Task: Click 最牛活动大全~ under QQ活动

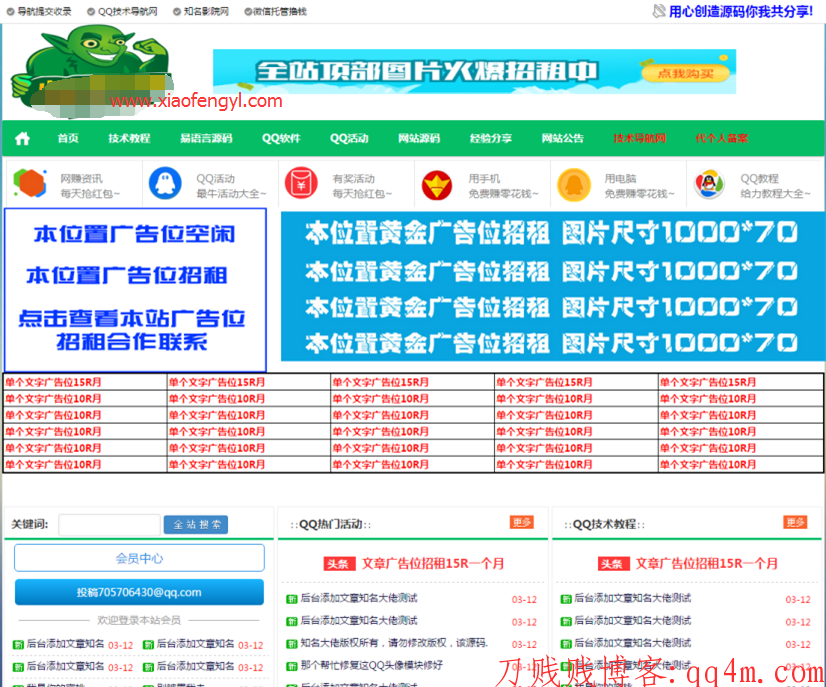Action: [231, 194]
